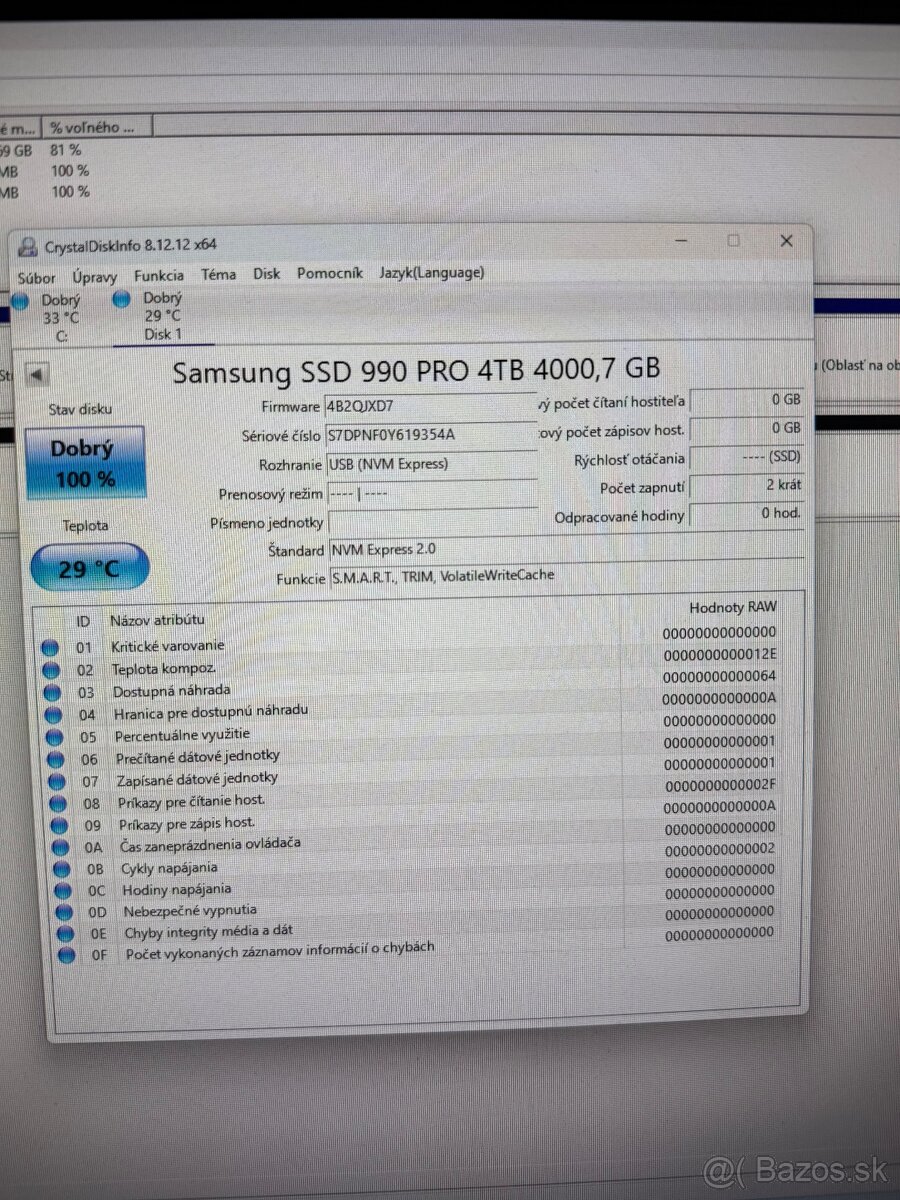This screenshot has width=900, height=1200.
Task: Click the RAW value 0000000000002F
Action: click(720, 785)
